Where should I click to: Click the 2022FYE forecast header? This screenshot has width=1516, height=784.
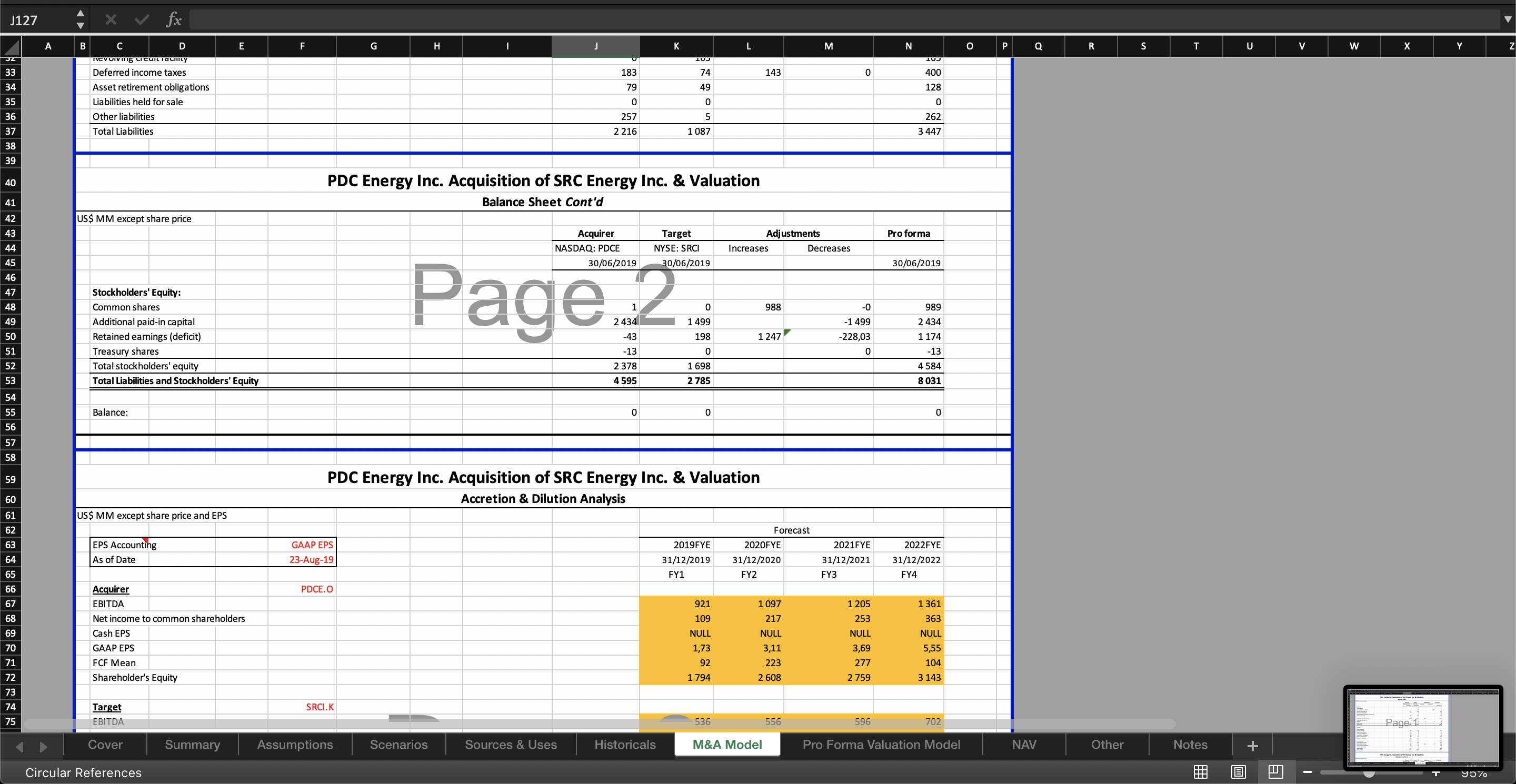click(x=908, y=545)
